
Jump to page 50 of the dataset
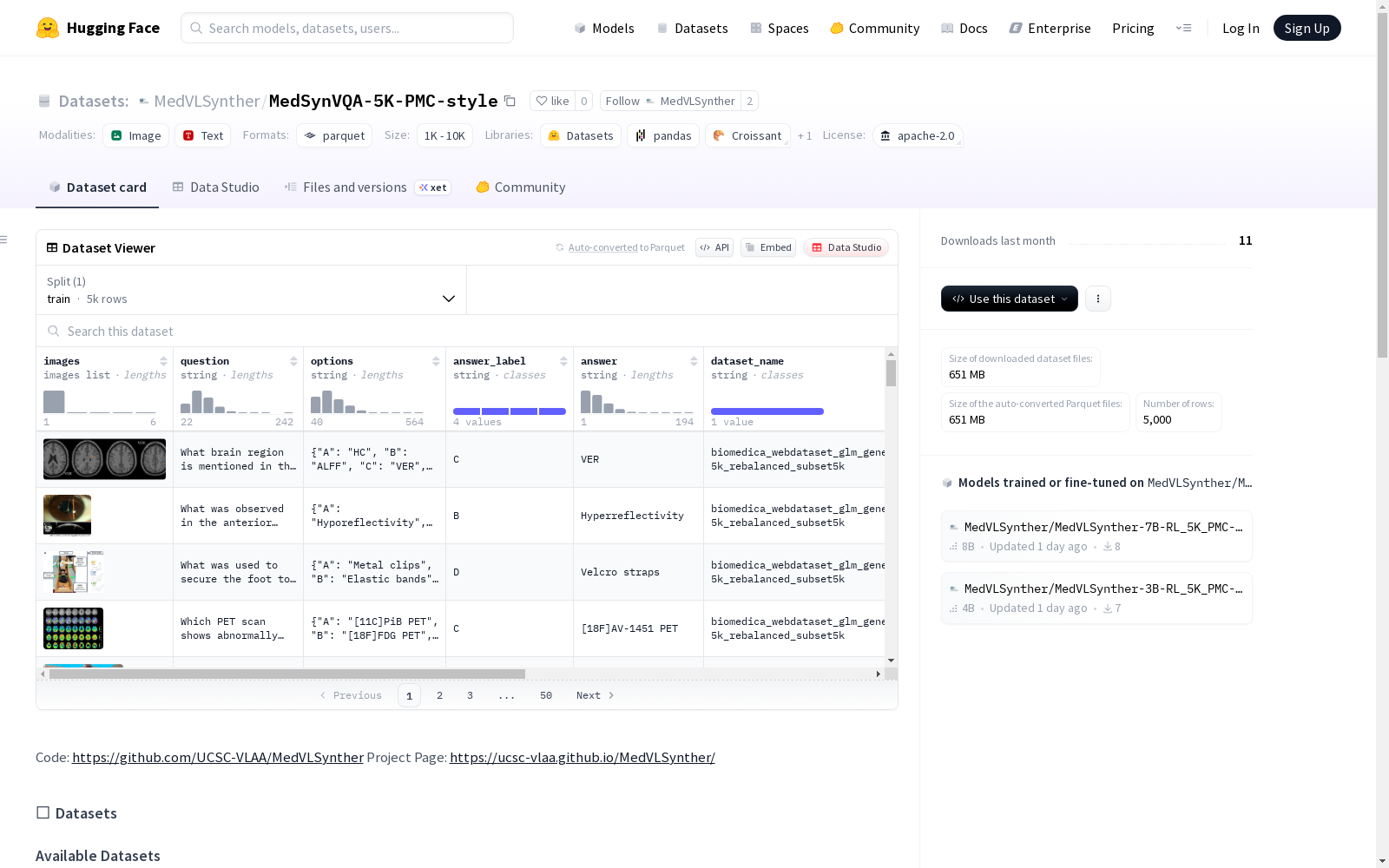(546, 695)
